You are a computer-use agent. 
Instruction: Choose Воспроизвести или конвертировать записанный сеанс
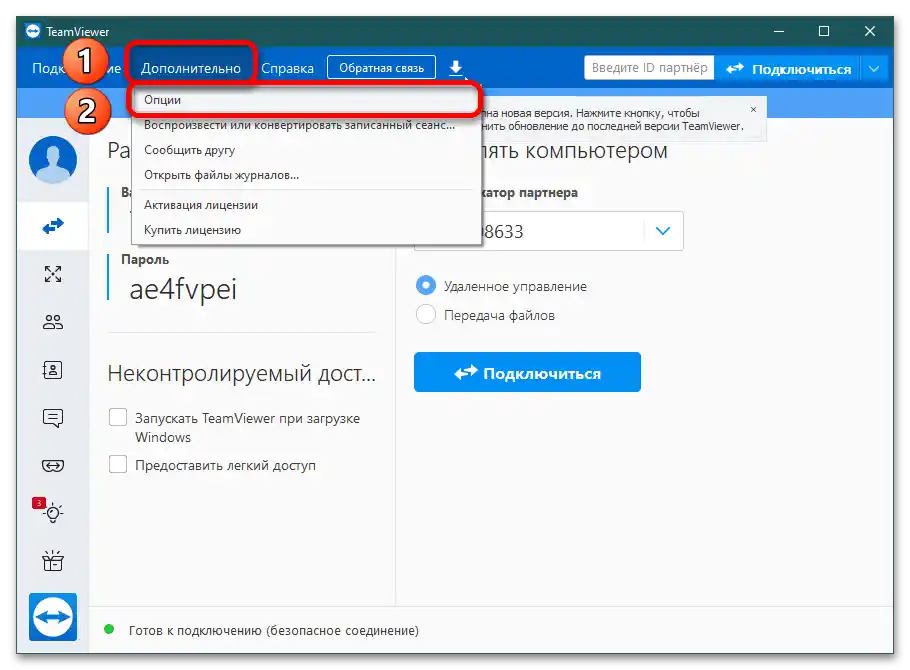click(306, 125)
